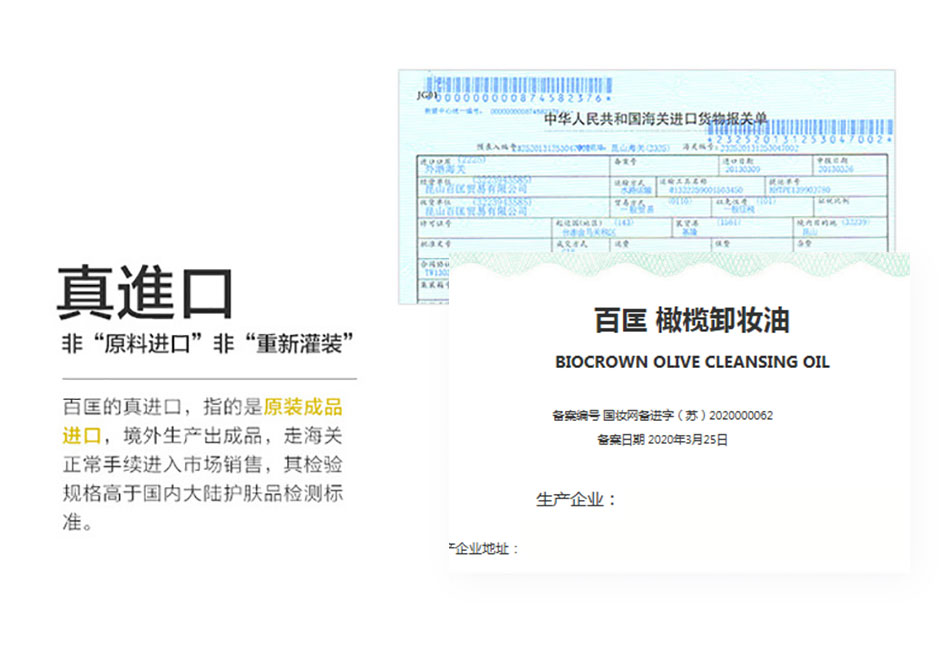The height and width of the screenshot is (645, 950).
Task: Click the 备案日期 2020年3月25日 line
Action: [x=662, y=440]
